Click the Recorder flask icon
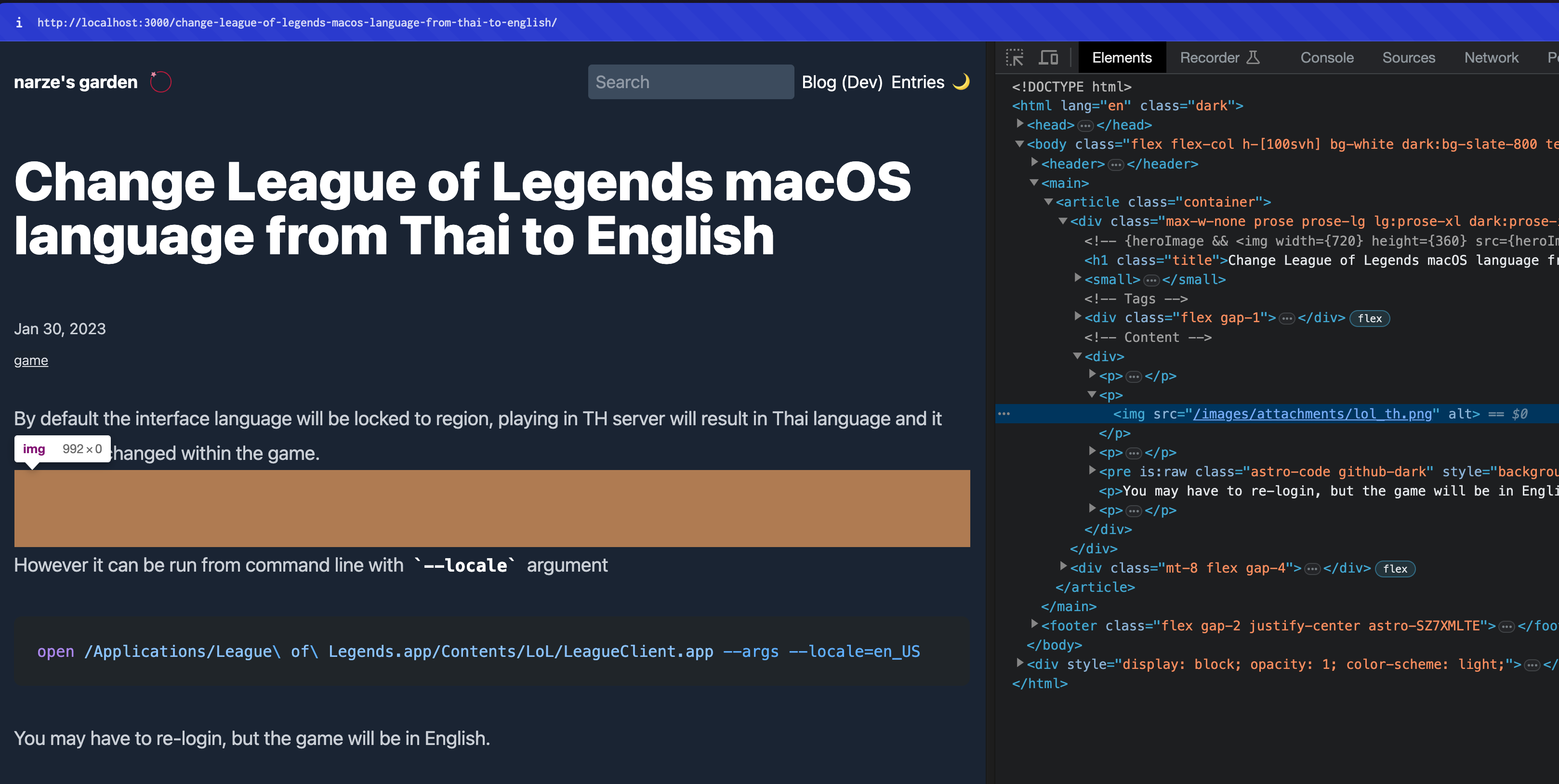The image size is (1559, 784). (x=1253, y=57)
